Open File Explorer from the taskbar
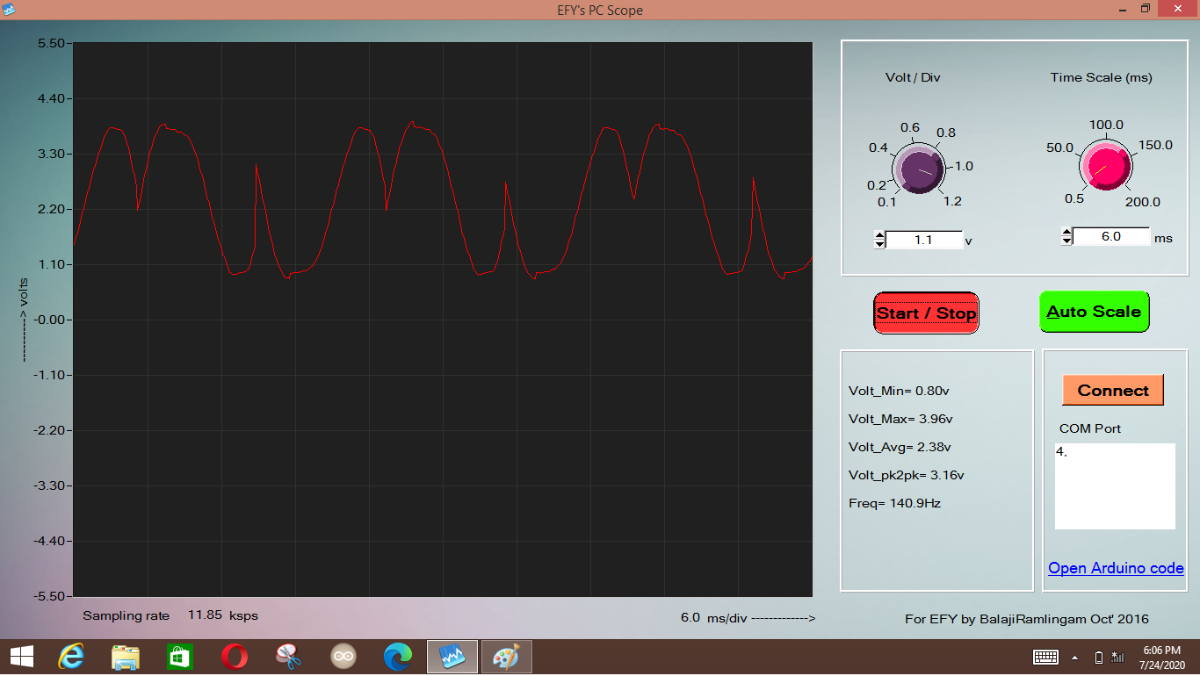This screenshot has height=676, width=1200. (125, 657)
